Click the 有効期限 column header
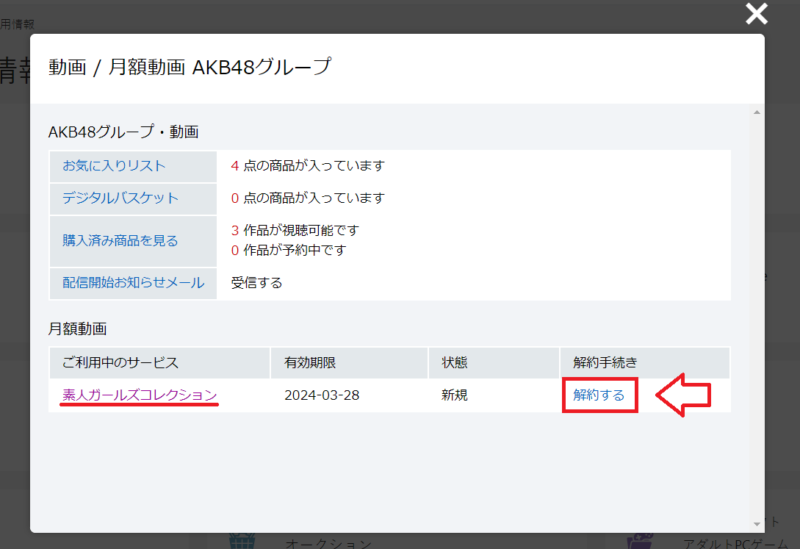The image size is (800, 549). [x=349, y=363]
